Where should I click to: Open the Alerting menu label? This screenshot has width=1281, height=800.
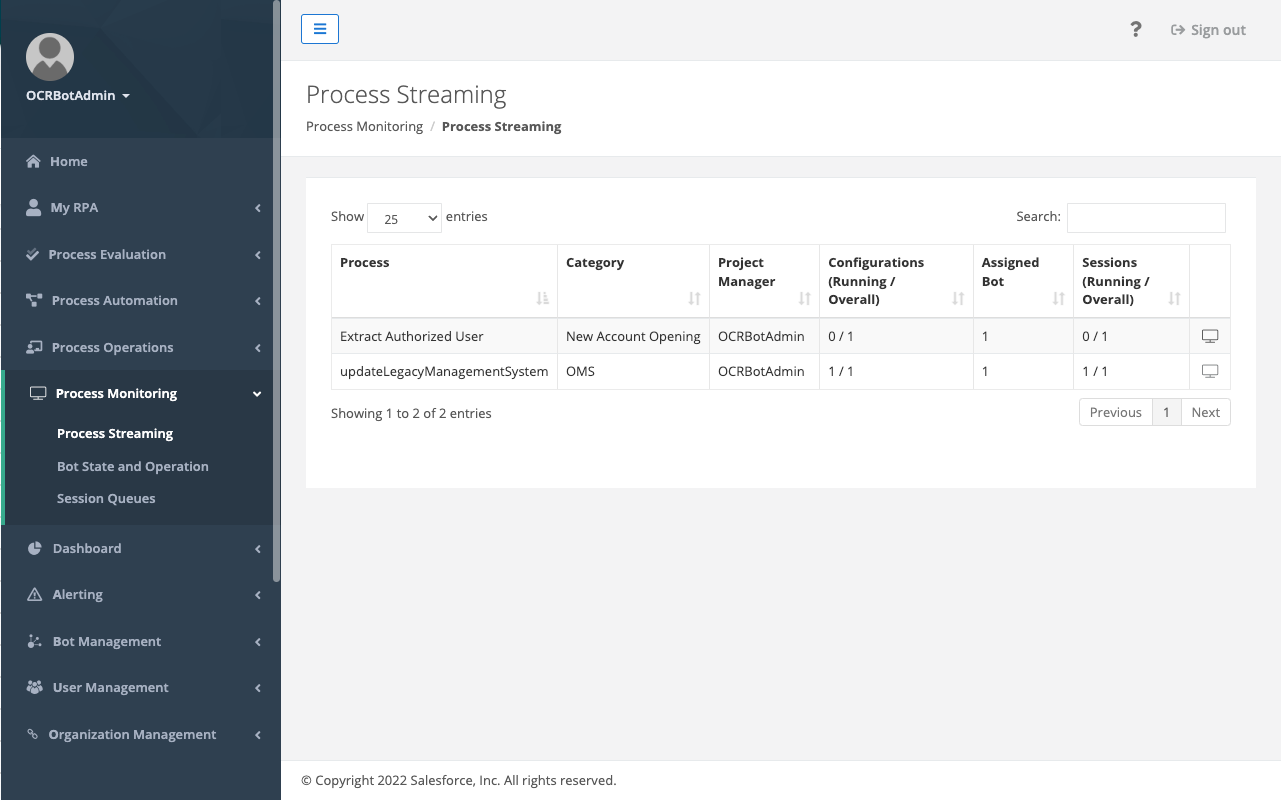point(78,594)
